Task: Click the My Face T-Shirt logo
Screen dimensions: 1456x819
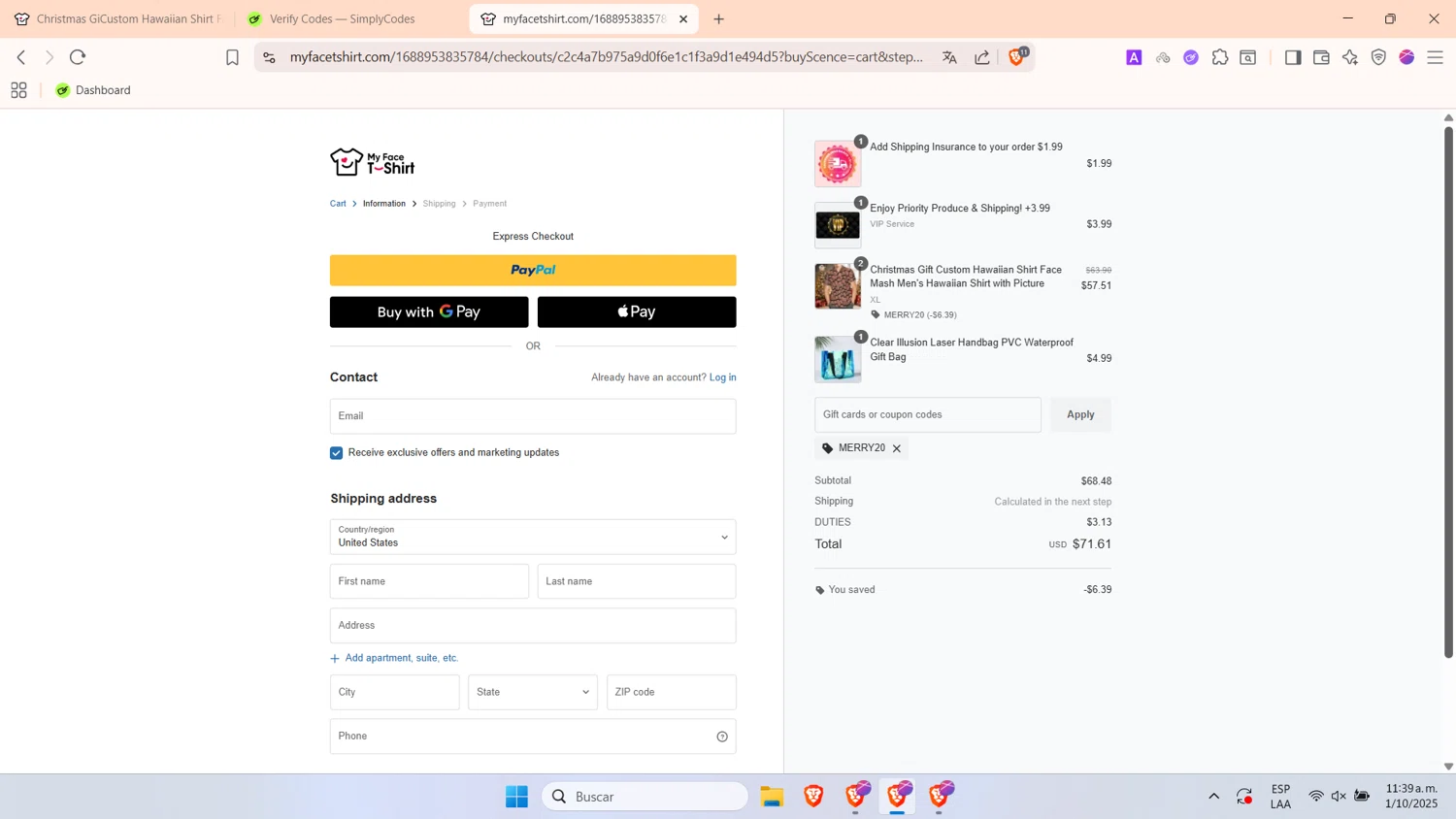Action: [373, 162]
